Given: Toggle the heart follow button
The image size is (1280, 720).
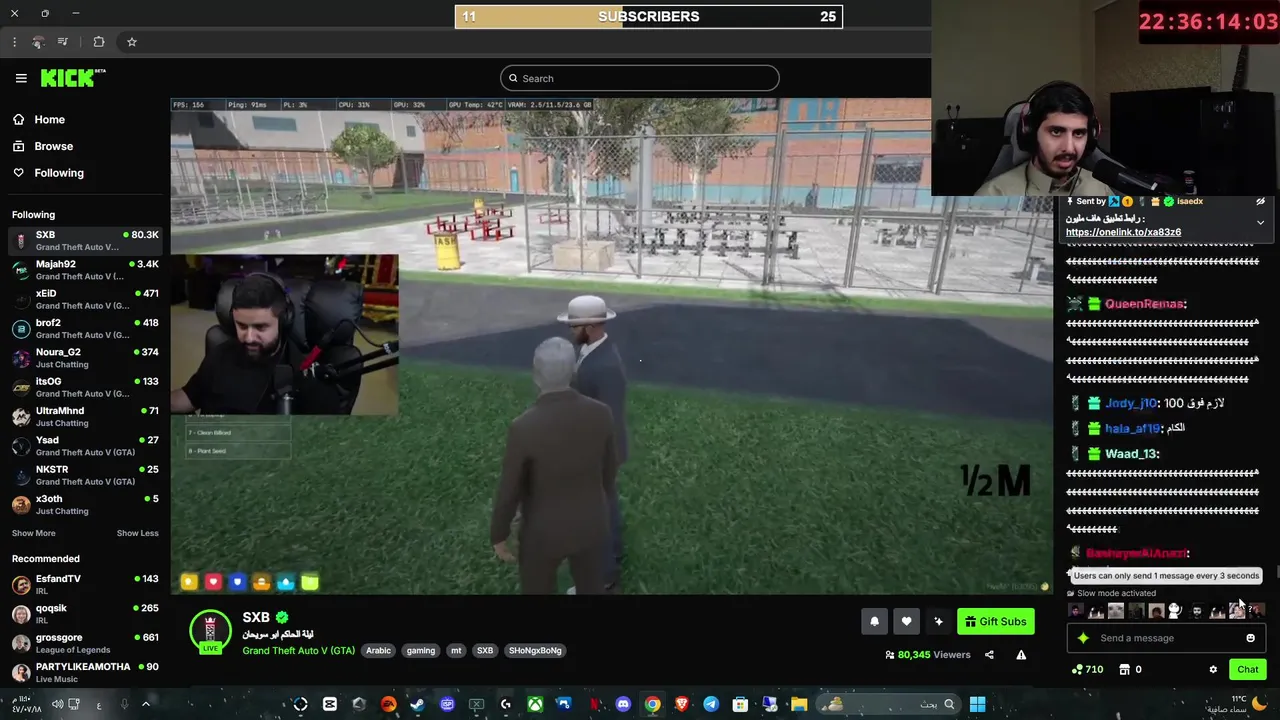Looking at the screenshot, I should coord(906,621).
